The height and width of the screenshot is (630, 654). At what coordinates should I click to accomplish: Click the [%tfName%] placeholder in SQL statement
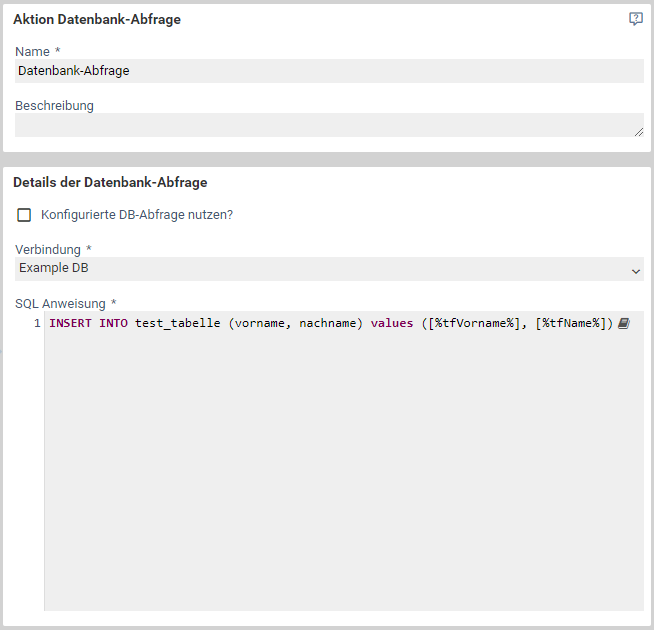[x=570, y=323]
